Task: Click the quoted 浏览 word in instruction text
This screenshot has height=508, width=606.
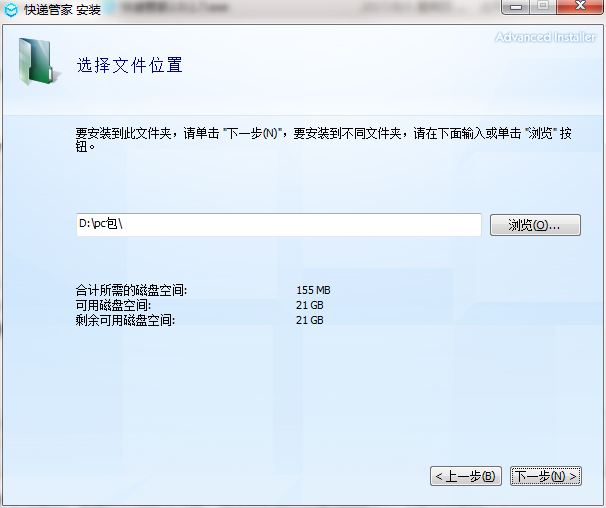Action: click(x=540, y=132)
